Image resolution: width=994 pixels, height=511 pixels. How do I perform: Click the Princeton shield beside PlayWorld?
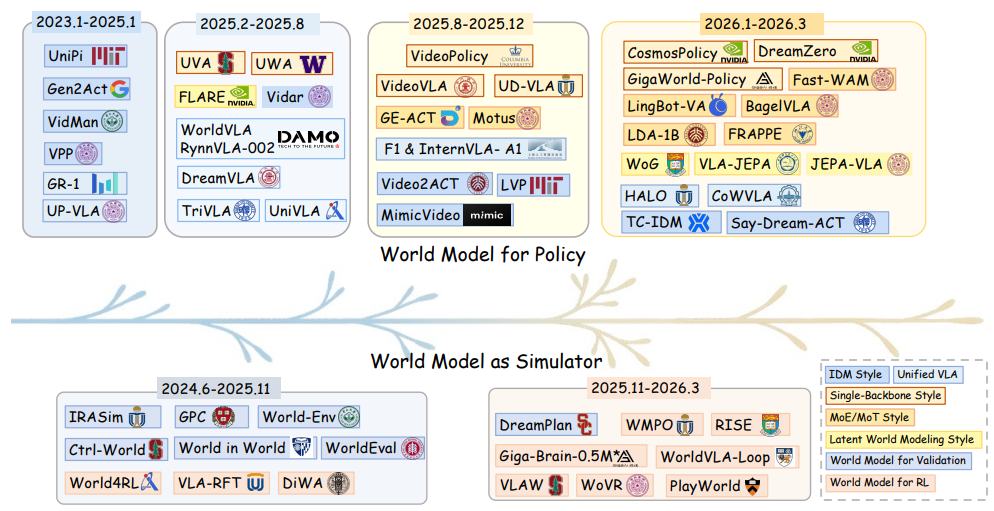[x=752, y=486]
